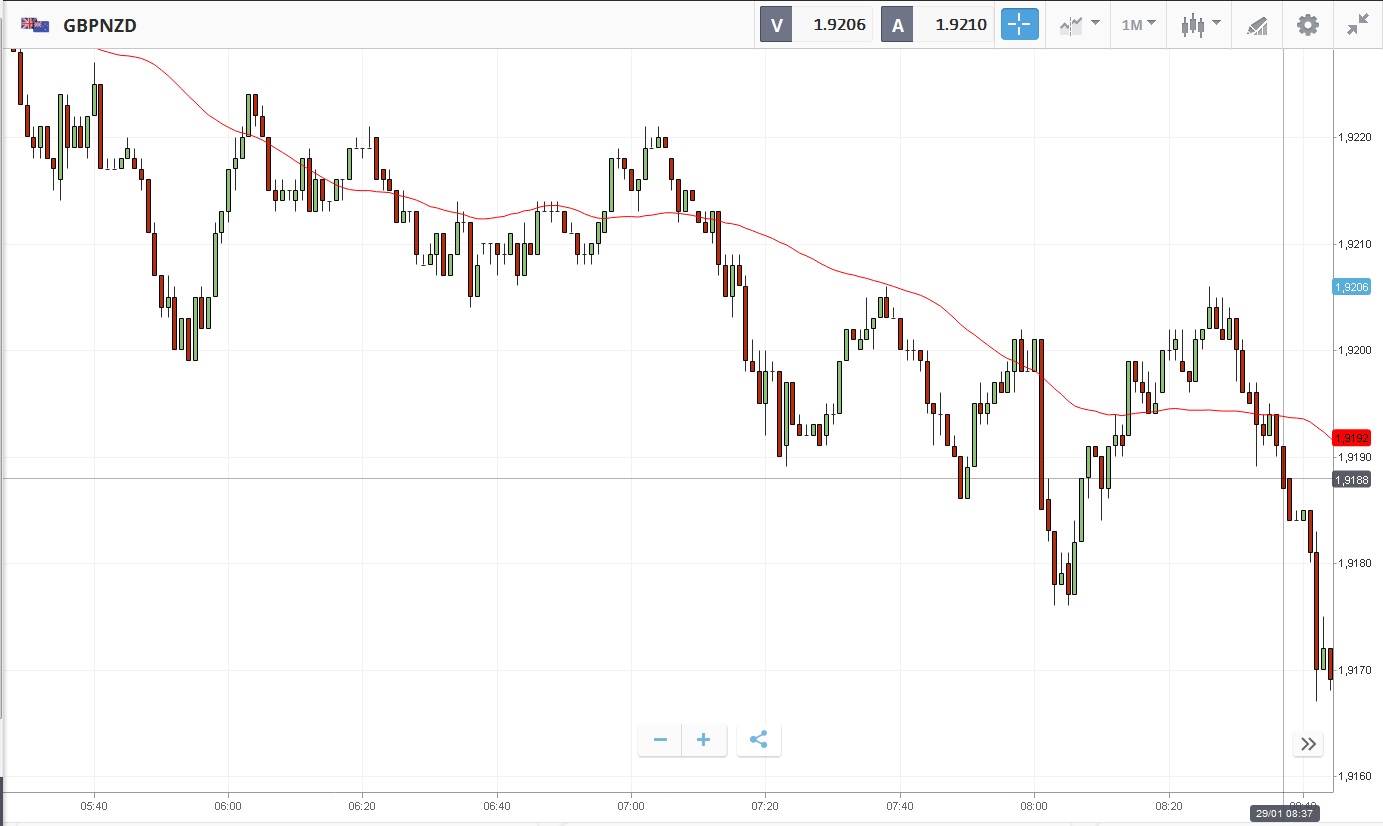The width and height of the screenshot is (1383, 826).
Task: Click the collapse chart arrows icon
Action: 1357,25
